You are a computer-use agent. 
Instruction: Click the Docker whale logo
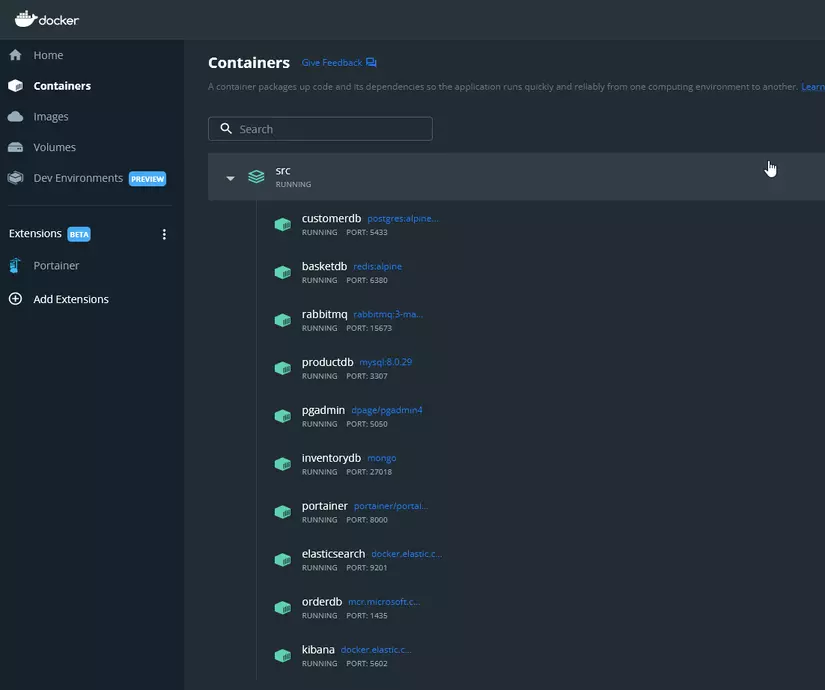[25, 19]
